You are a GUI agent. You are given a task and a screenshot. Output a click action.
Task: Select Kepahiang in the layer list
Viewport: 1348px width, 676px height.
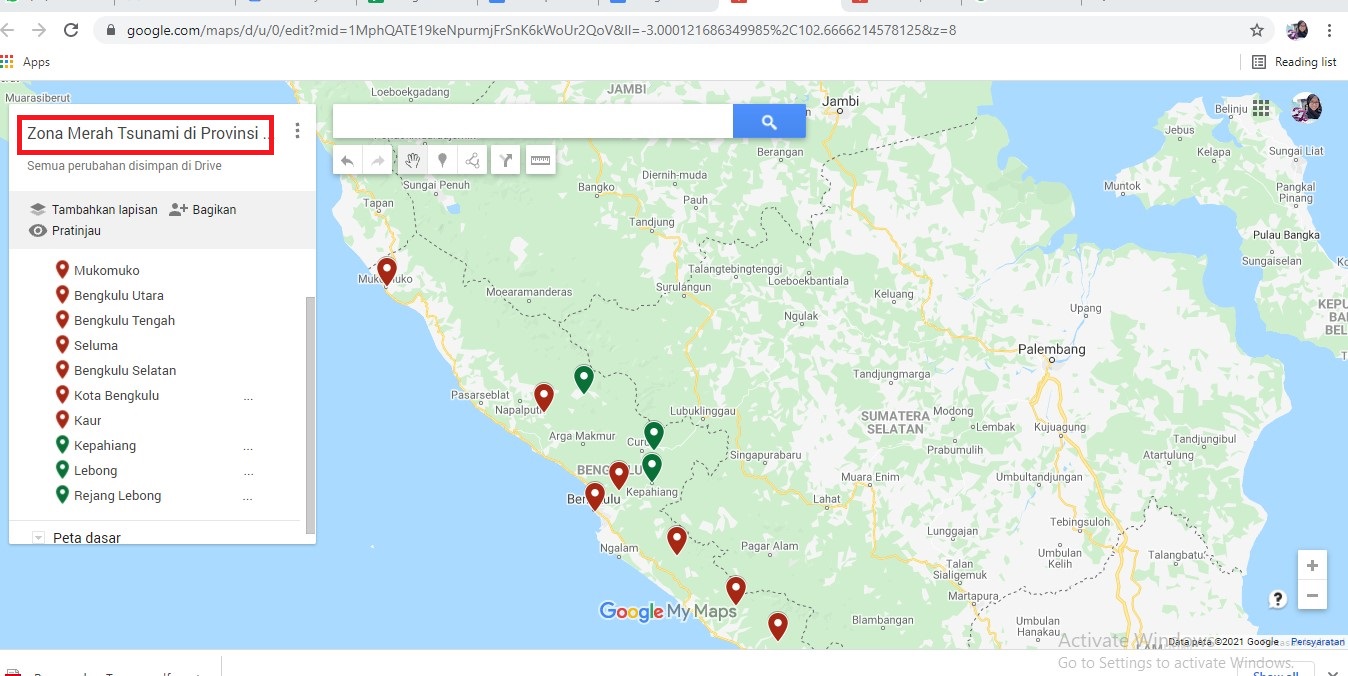pos(104,446)
